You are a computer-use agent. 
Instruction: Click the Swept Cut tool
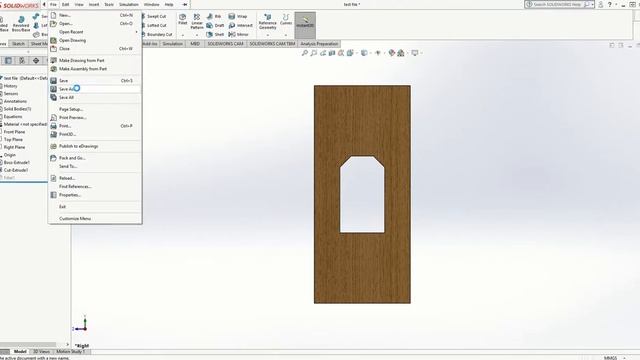point(154,16)
